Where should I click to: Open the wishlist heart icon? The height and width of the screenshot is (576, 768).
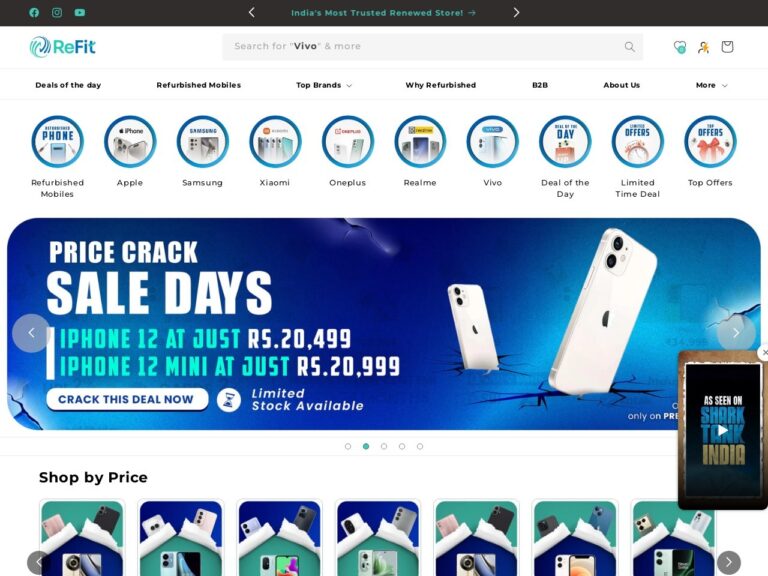click(x=679, y=47)
